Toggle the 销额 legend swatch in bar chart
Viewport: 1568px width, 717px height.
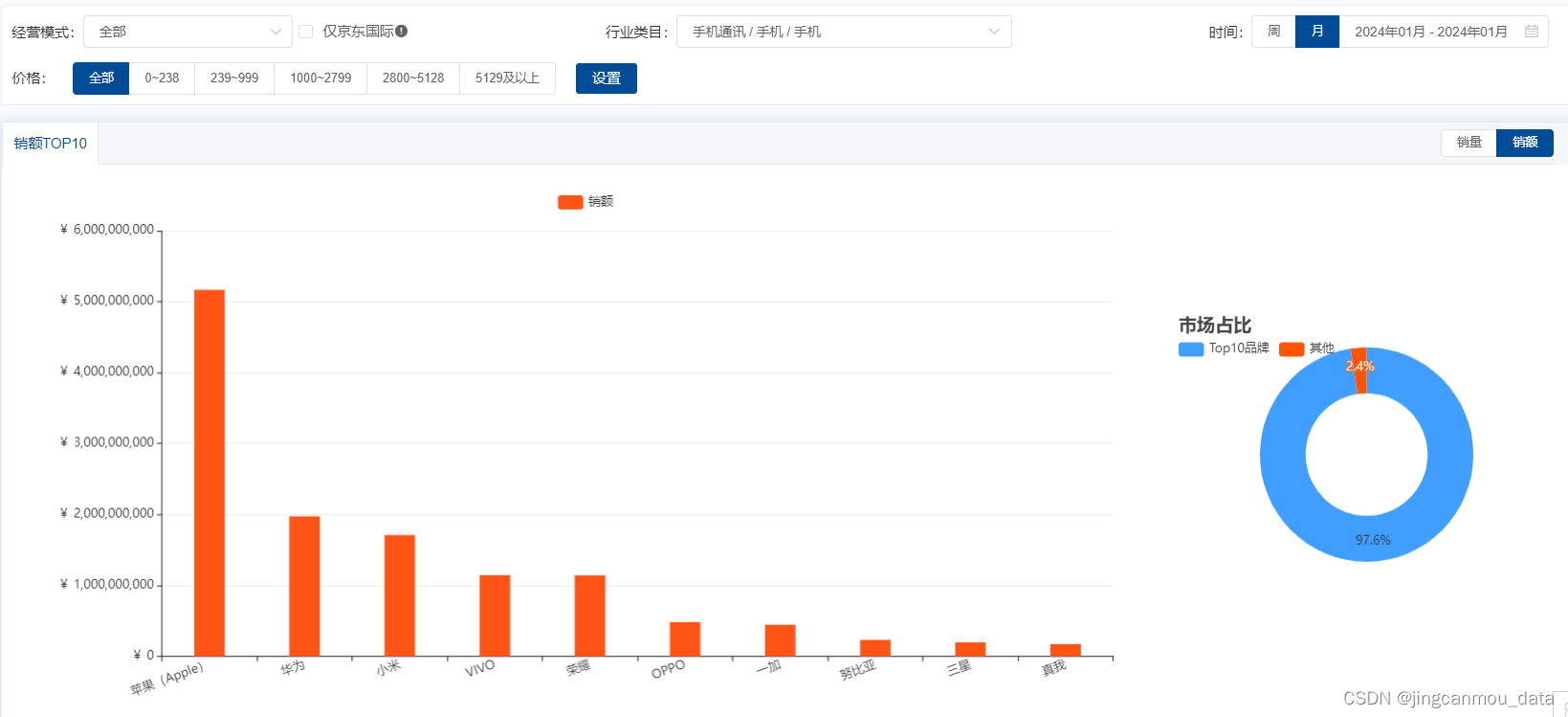coord(570,202)
